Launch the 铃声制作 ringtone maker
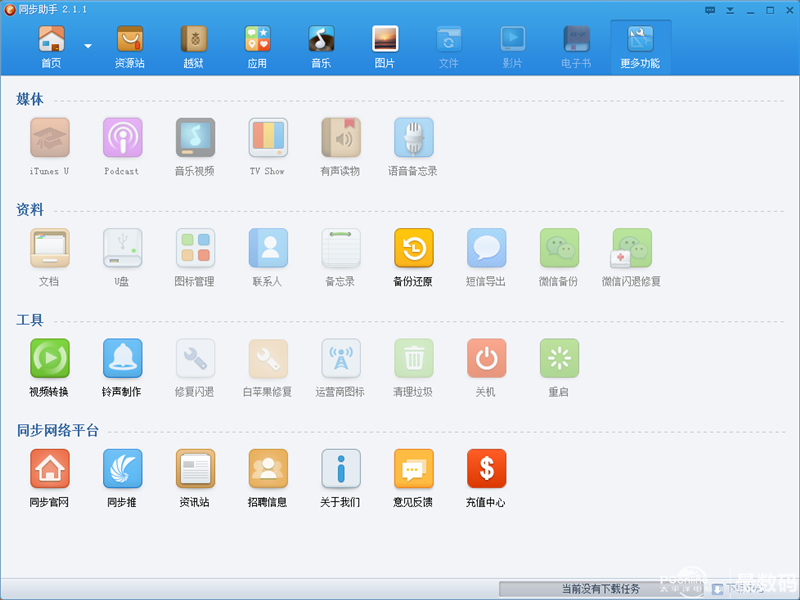Image resolution: width=800 pixels, height=600 pixels. (122, 360)
